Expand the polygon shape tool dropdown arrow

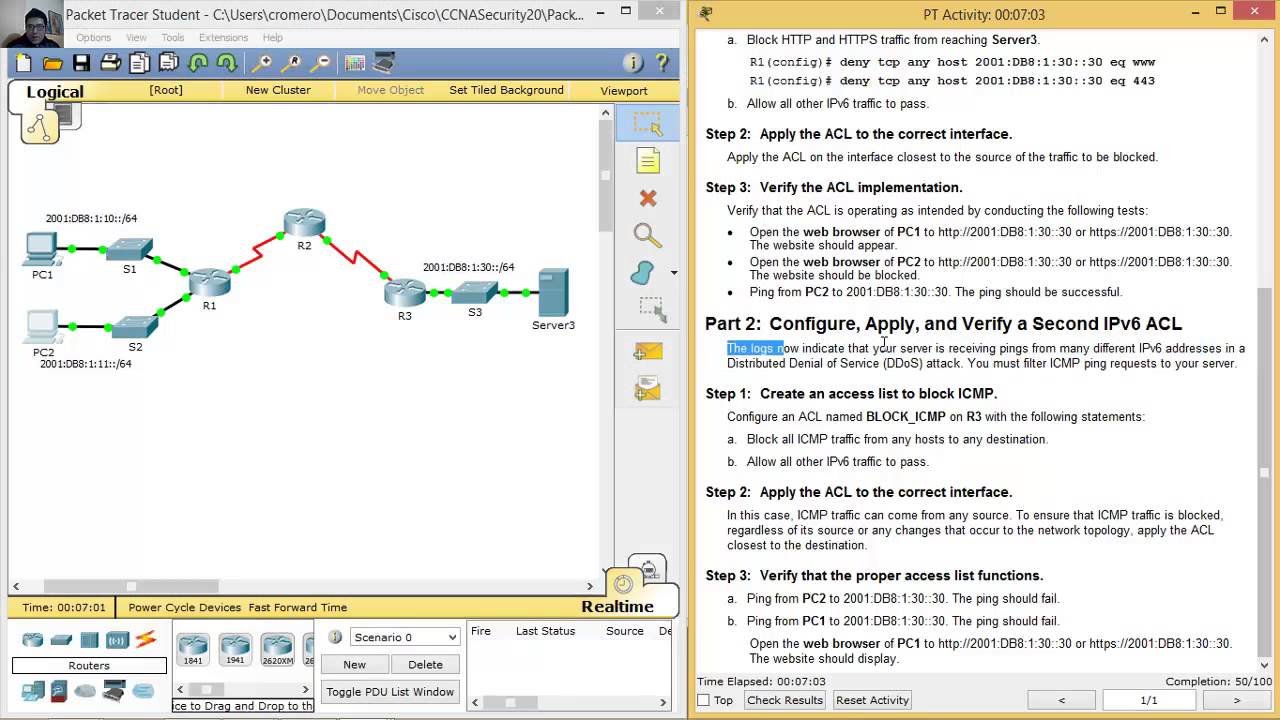[x=673, y=273]
